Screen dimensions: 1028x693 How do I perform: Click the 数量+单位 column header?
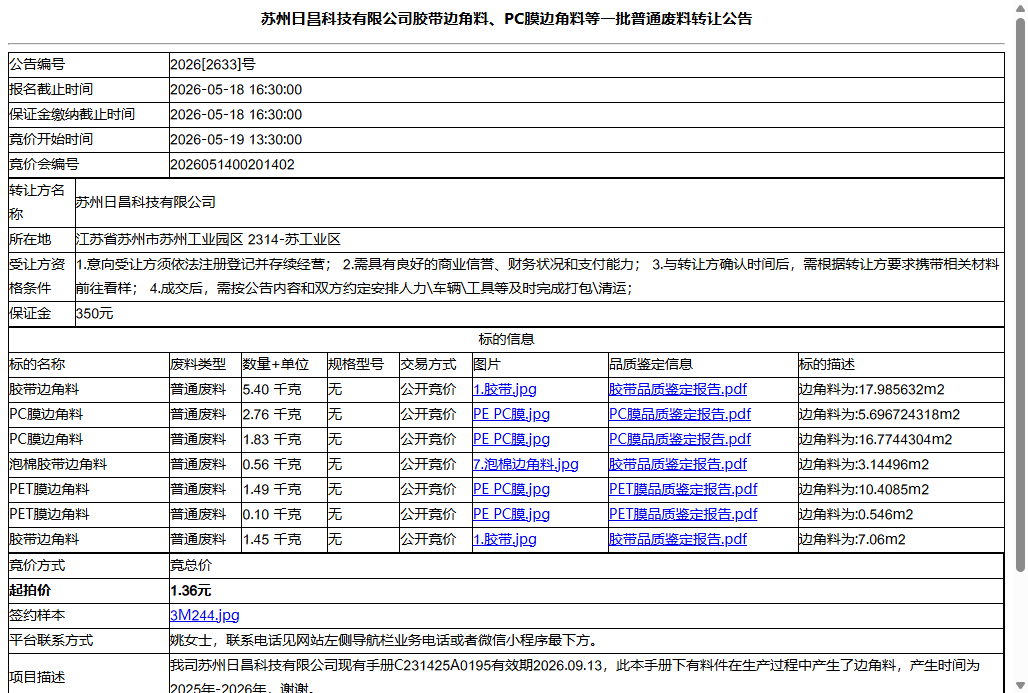coord(275,365)
